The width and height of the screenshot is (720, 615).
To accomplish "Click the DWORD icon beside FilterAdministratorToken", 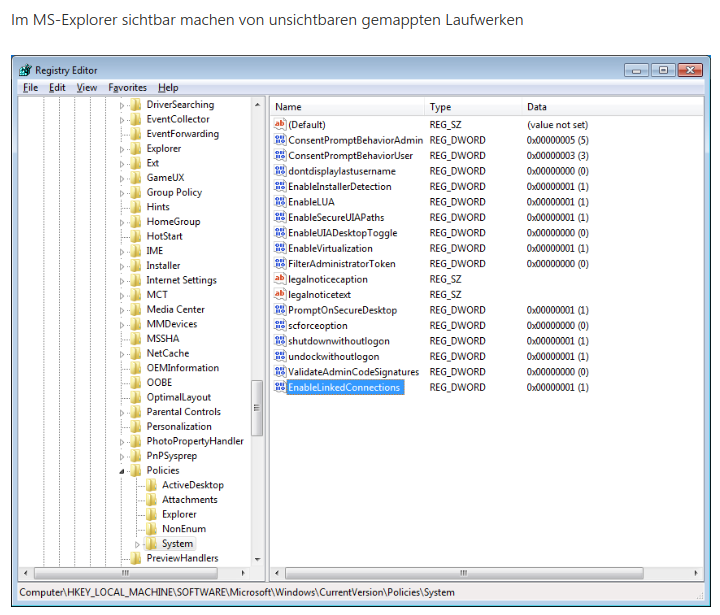I will (x=280, y=263).
